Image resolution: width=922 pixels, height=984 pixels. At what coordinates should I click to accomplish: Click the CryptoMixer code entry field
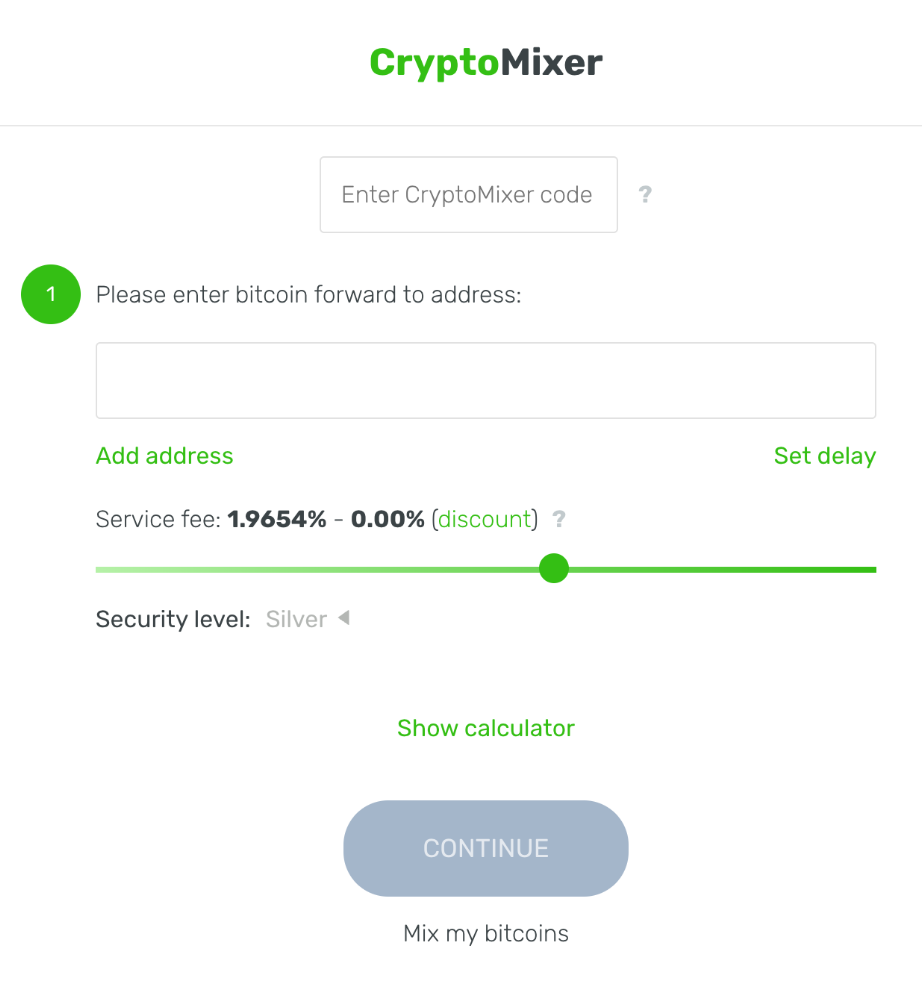click(468, 194)
